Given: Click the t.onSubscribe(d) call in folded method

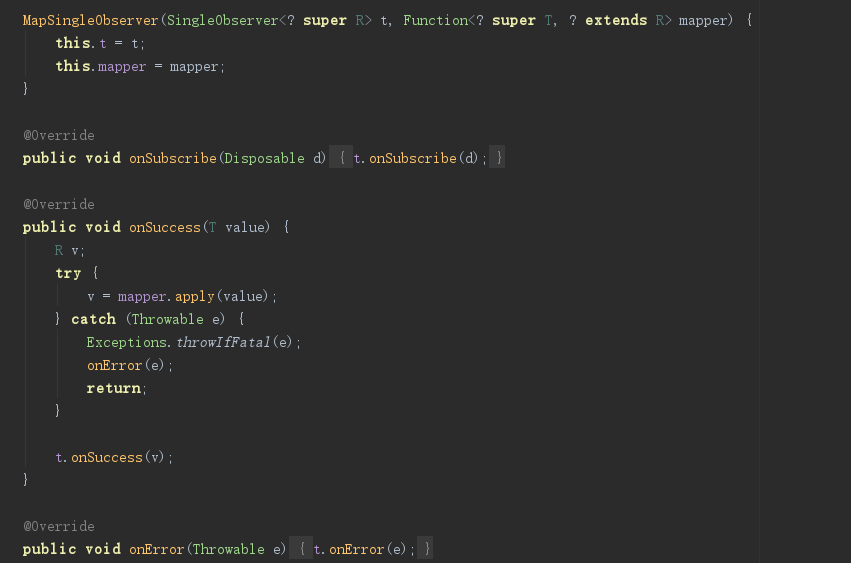Looking at the screenshot, I should click(416, 158).
